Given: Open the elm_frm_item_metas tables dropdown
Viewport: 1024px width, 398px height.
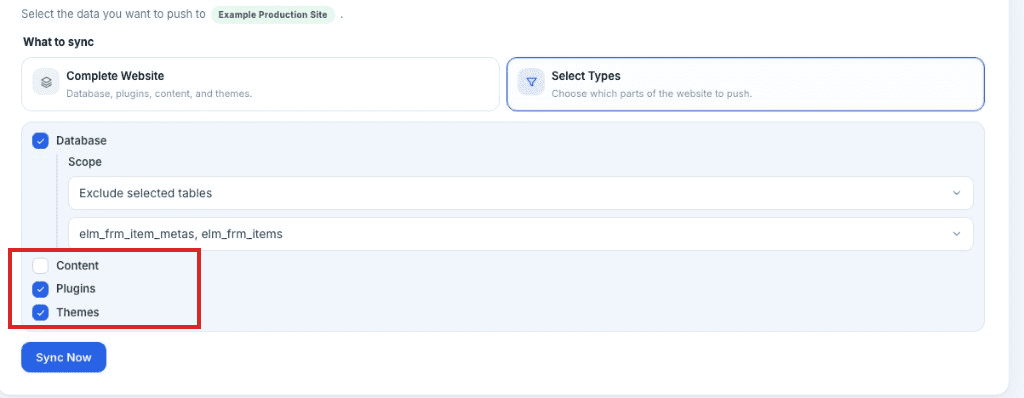Looking at the screenshot, I should point(520,233).
